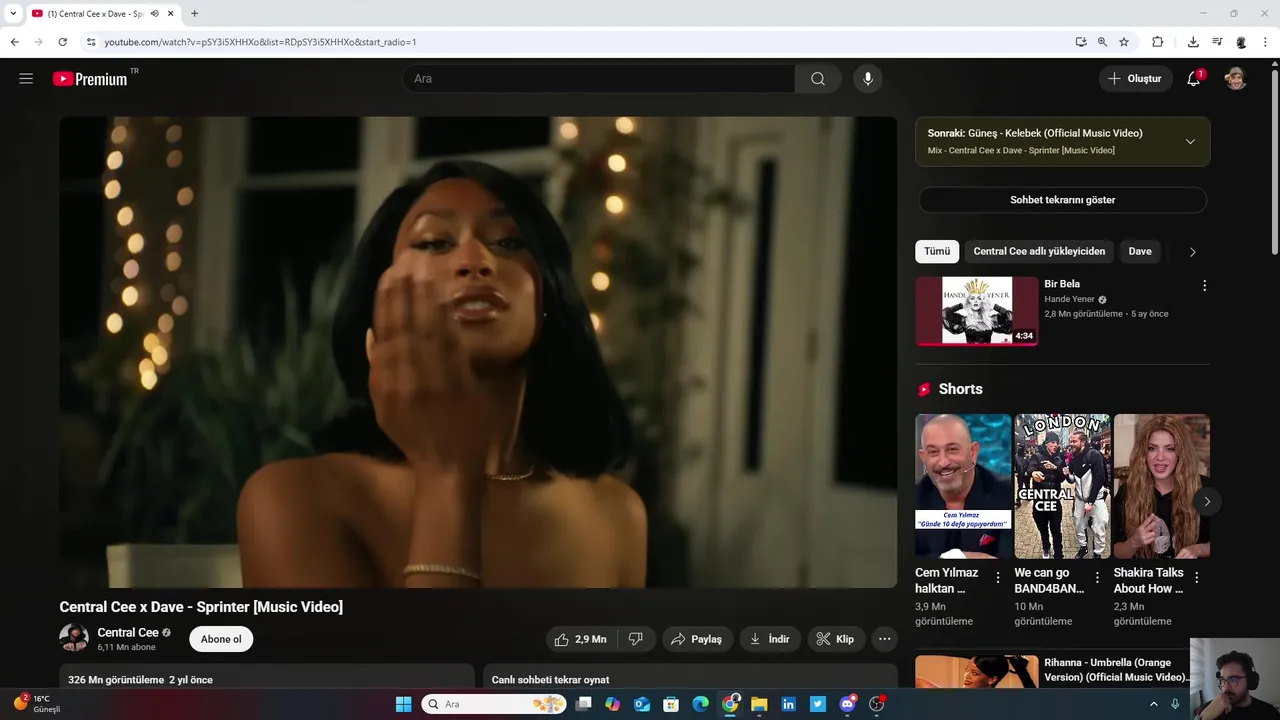1280x720 pixels.
Task: Open options for Shakira Talks short
Action: point(1197,577)
